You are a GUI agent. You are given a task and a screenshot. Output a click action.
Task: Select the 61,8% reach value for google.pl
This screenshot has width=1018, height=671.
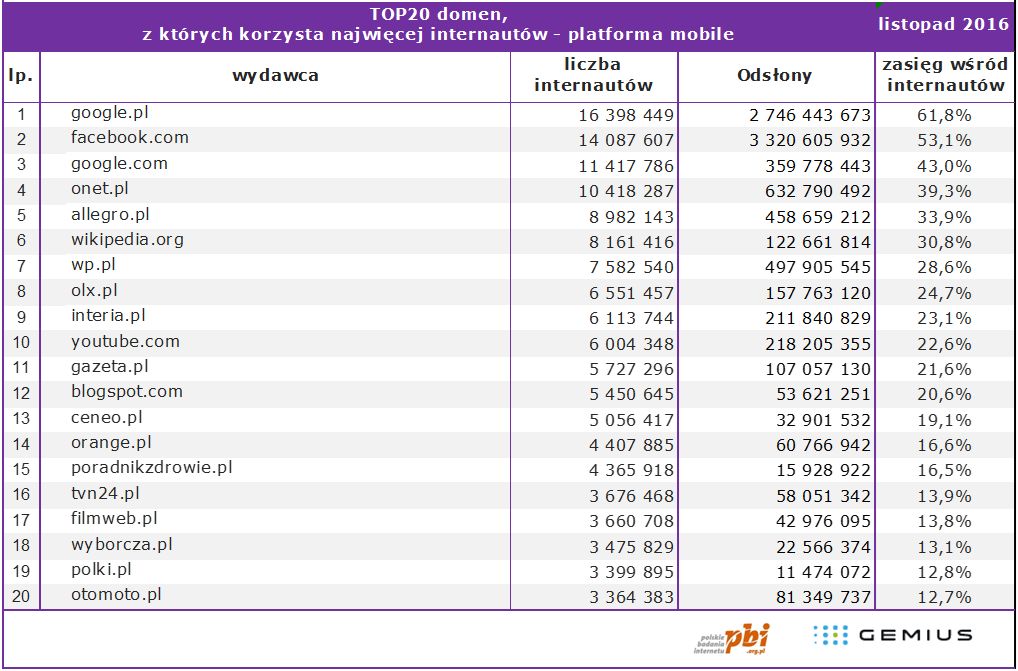click(x=944, y=115)
